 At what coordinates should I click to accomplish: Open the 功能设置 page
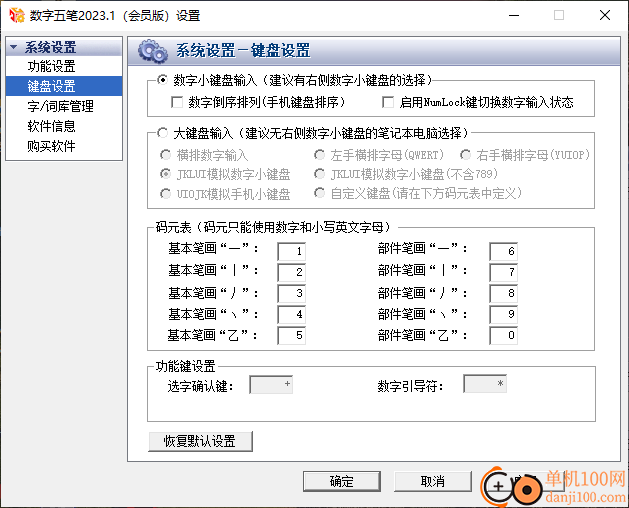(x=51, y=66)
